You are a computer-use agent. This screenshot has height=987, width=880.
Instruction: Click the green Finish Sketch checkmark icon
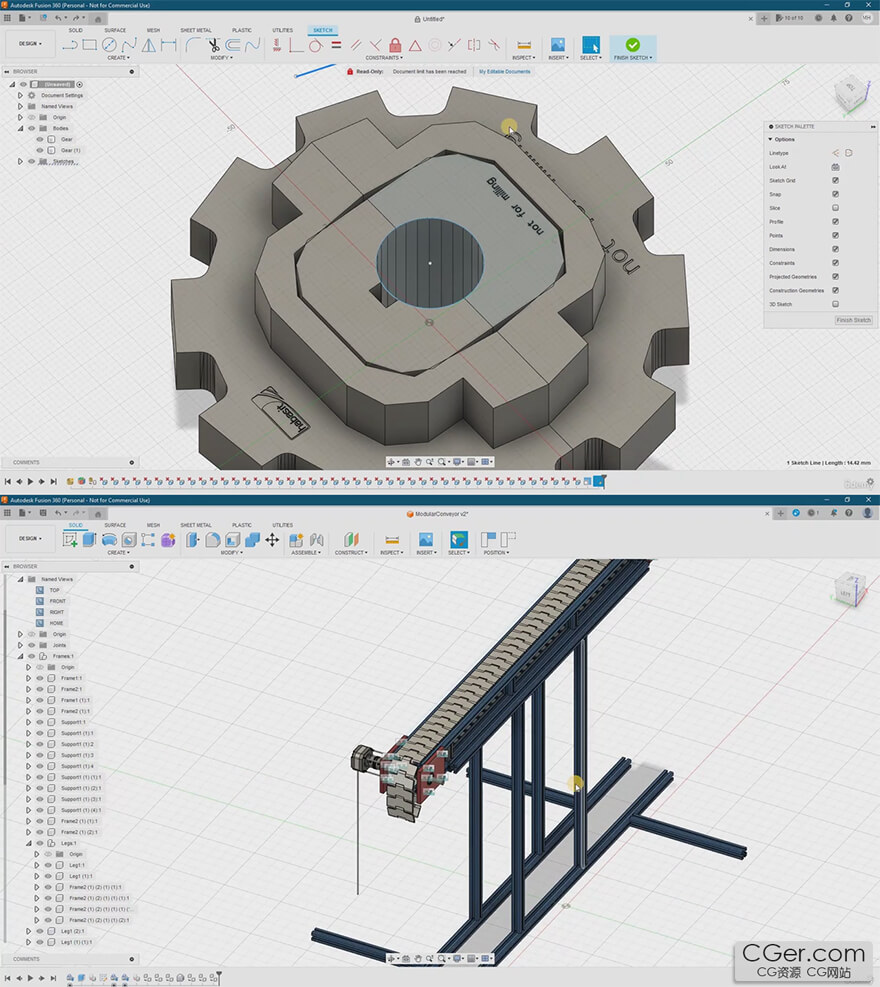pos(632,45)
